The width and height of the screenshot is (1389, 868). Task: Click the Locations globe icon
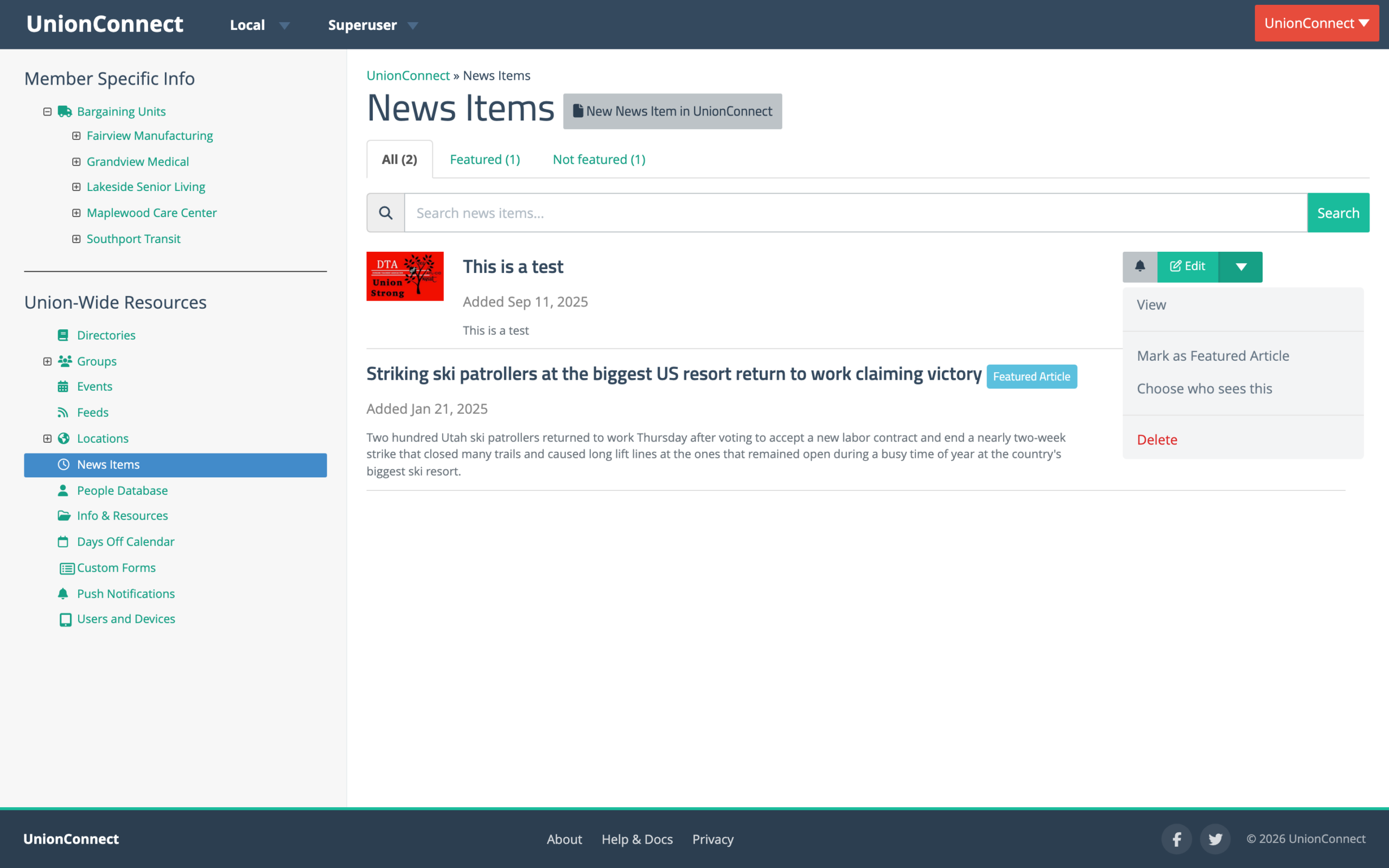pyautogui.click(x=63, y=438)
